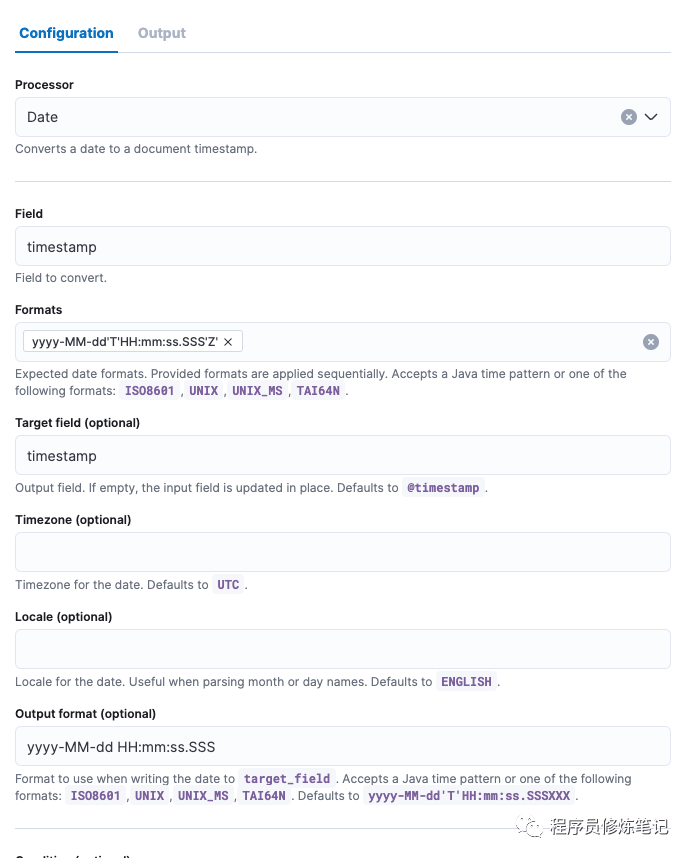Click the UTC default code label

(229, 585)
